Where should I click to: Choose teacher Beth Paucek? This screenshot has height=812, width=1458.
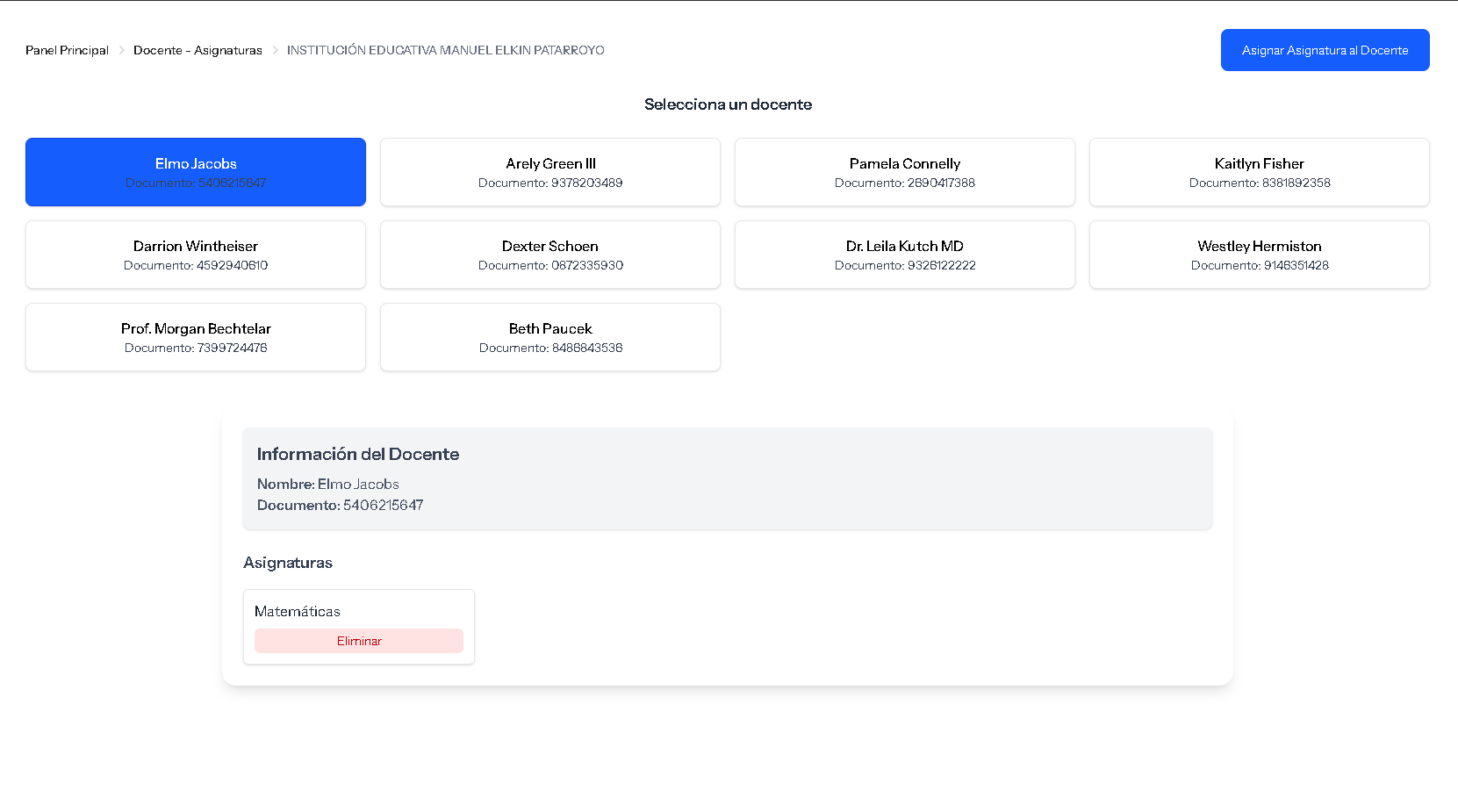(550, 337)
